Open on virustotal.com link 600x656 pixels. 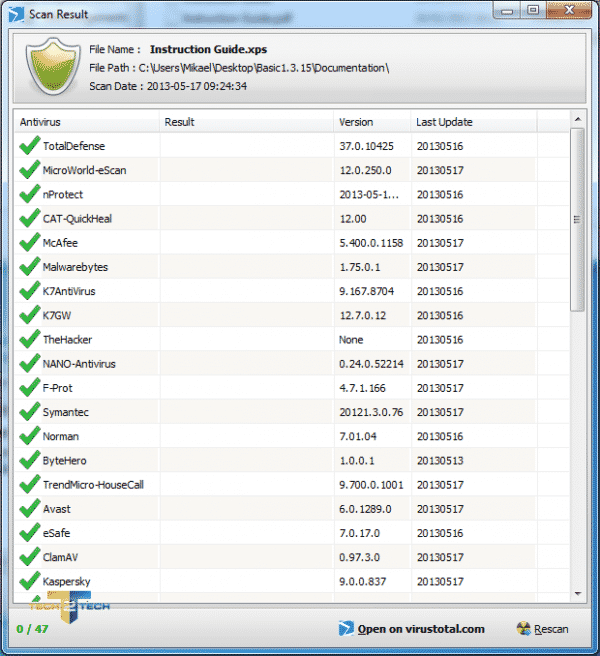pyautogui.click(x=421, y=629)
